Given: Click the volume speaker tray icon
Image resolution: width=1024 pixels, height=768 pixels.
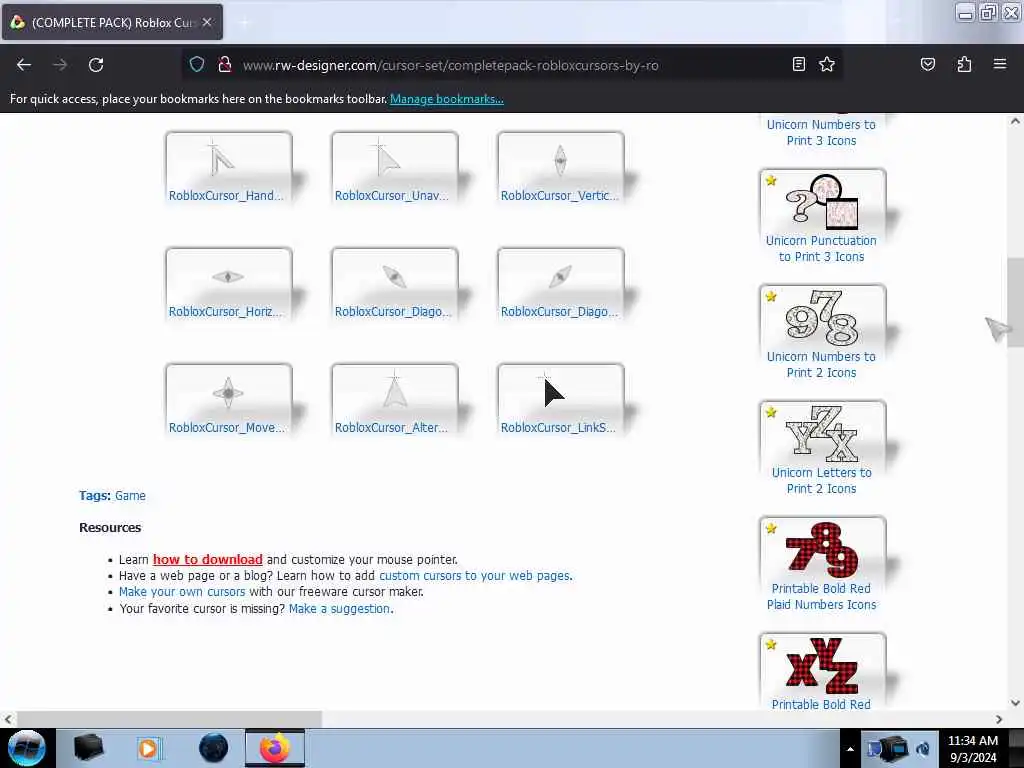Looking at the screenshot, I should (923, 749).
